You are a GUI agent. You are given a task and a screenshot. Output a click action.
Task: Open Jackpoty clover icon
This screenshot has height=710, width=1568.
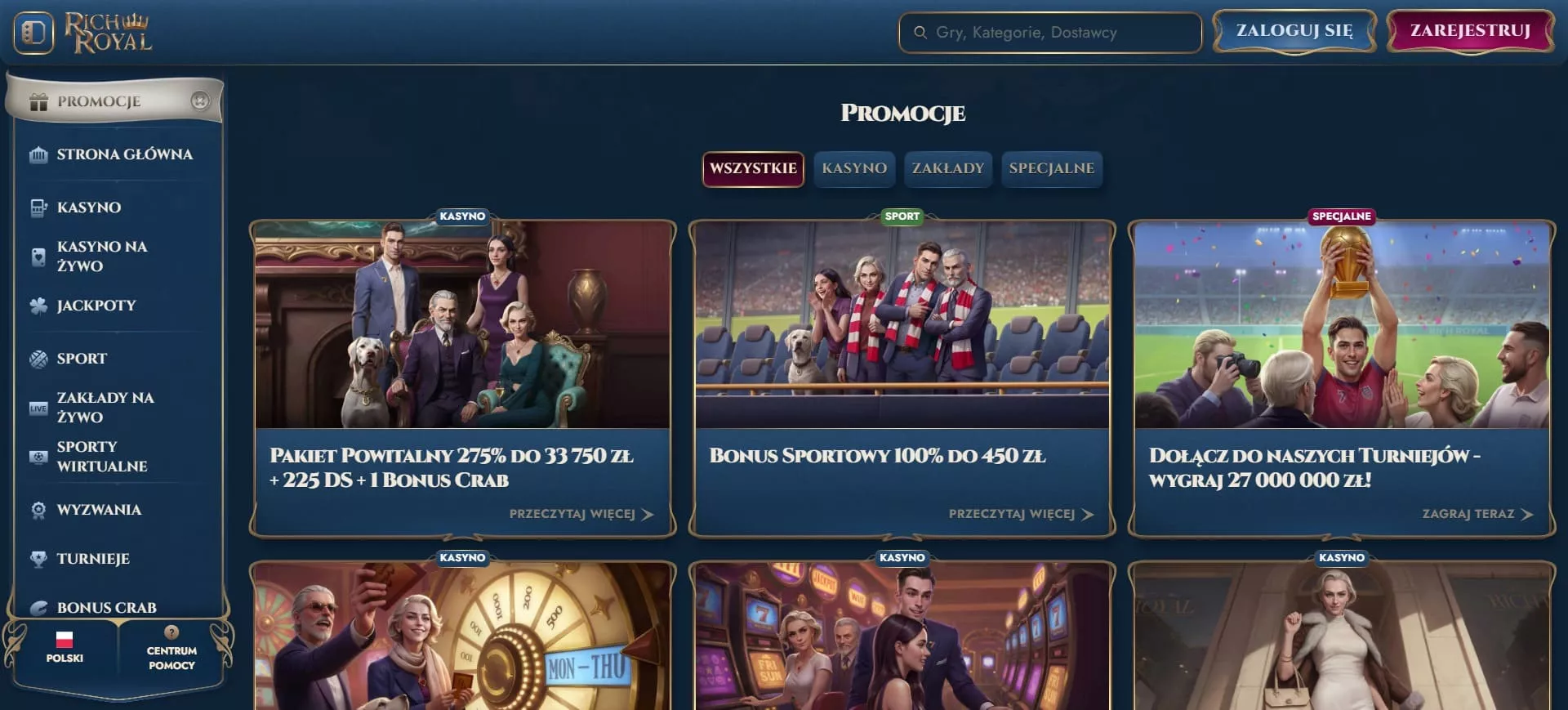click(38, 306)
